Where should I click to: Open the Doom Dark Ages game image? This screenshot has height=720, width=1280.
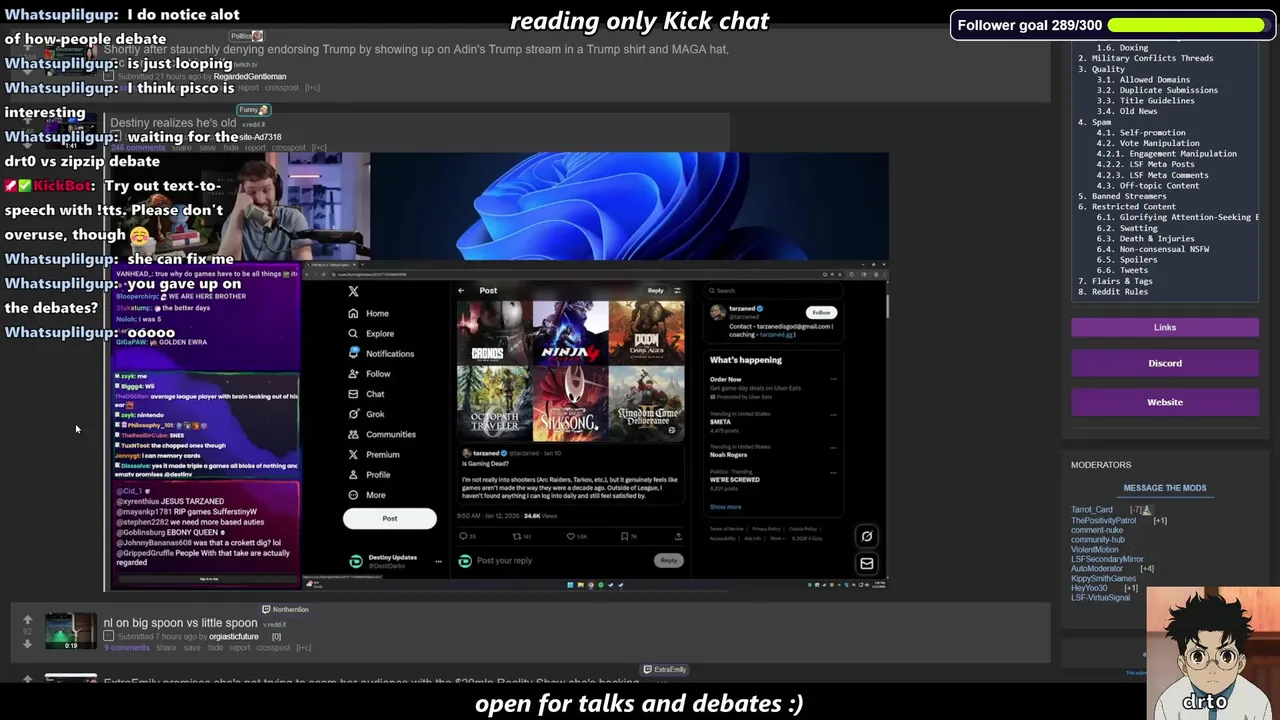point(647,335)
